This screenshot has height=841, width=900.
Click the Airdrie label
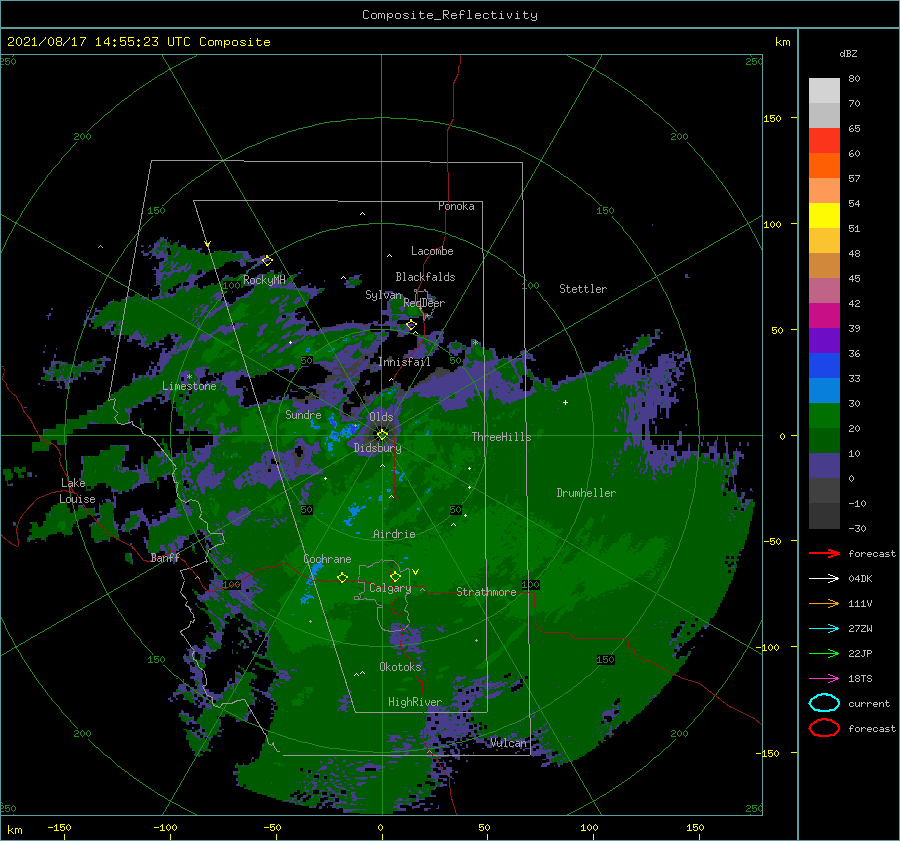394,534
